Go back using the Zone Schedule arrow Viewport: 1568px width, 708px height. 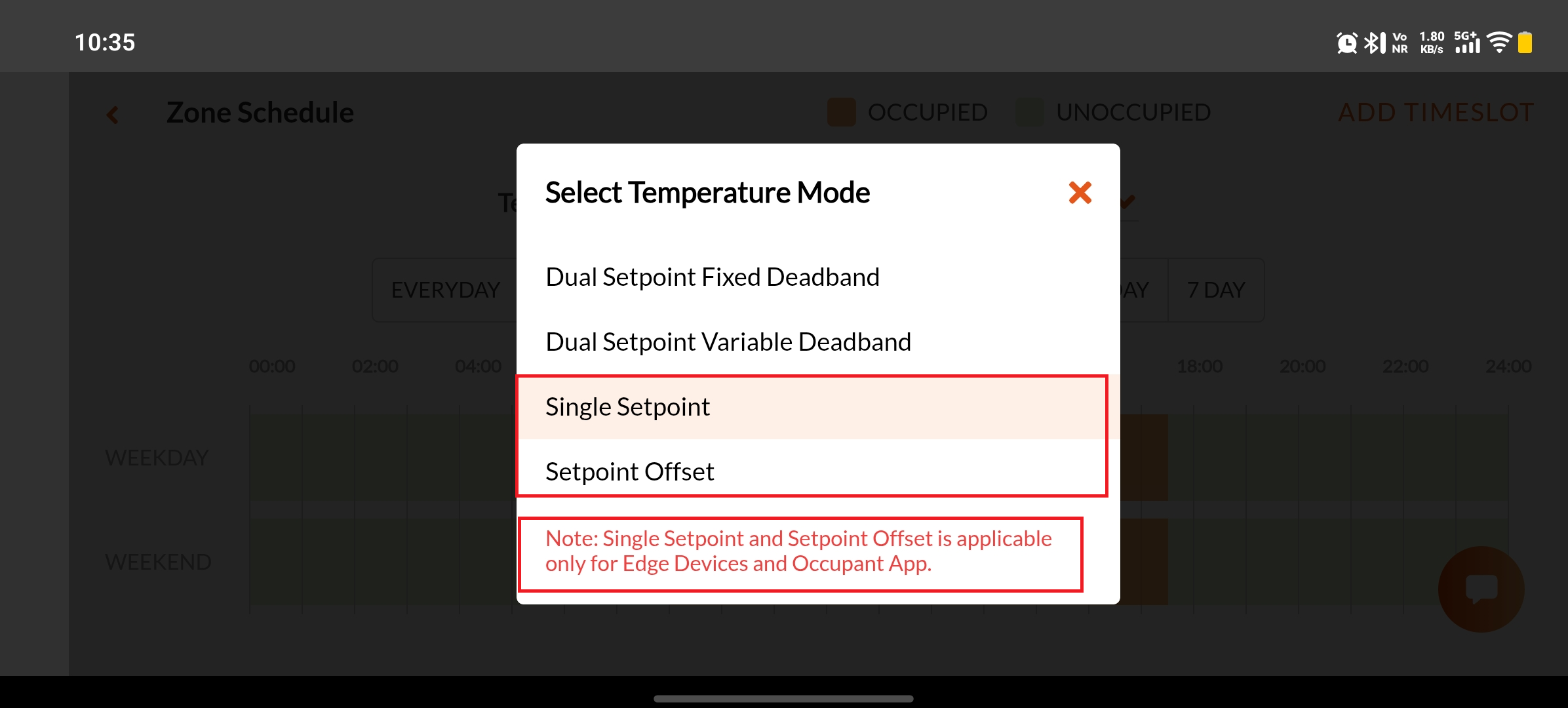pyautogui.click(x=113, y=115)
